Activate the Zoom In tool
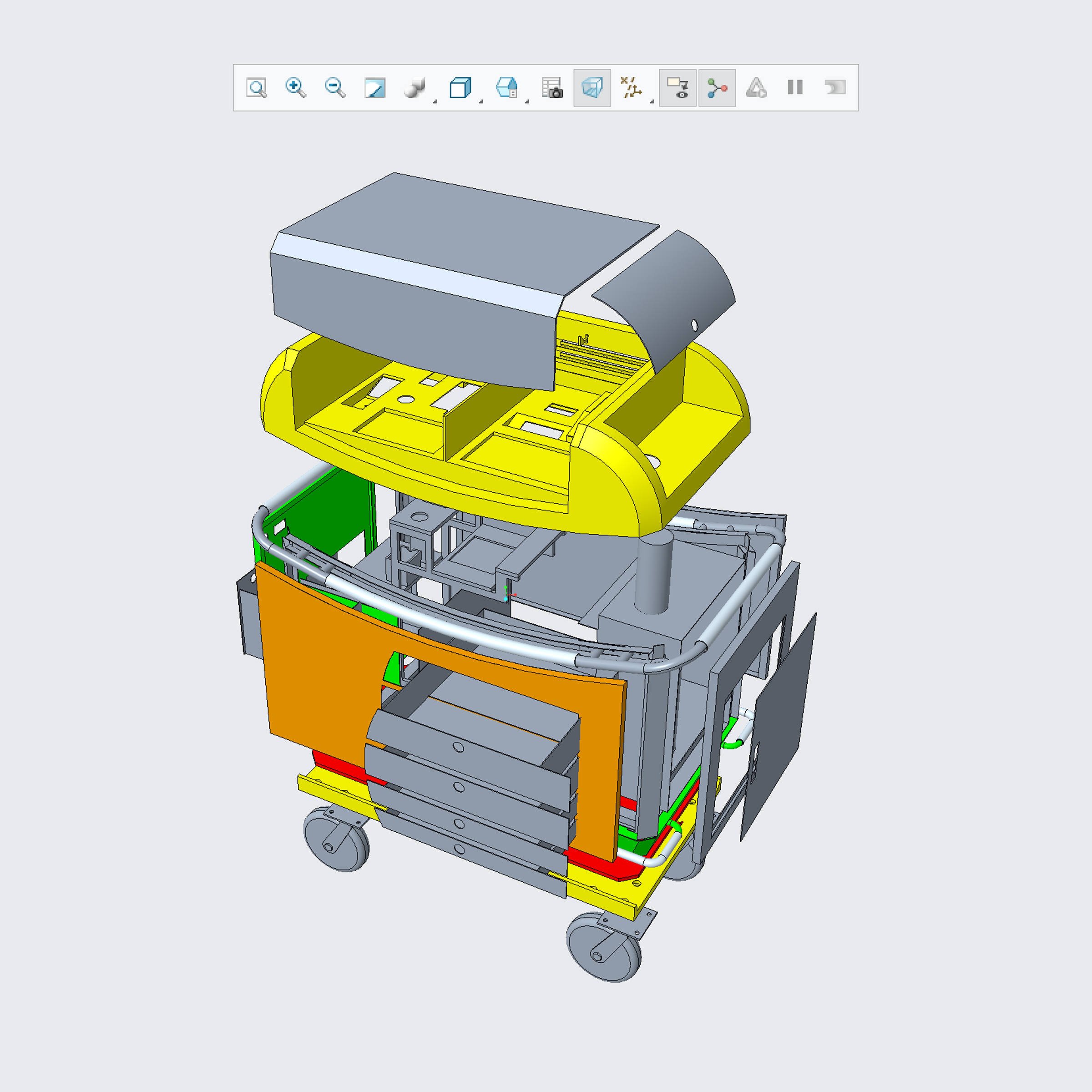The width and height of the screenshot is (1092, 1092). tap(296, 88)
